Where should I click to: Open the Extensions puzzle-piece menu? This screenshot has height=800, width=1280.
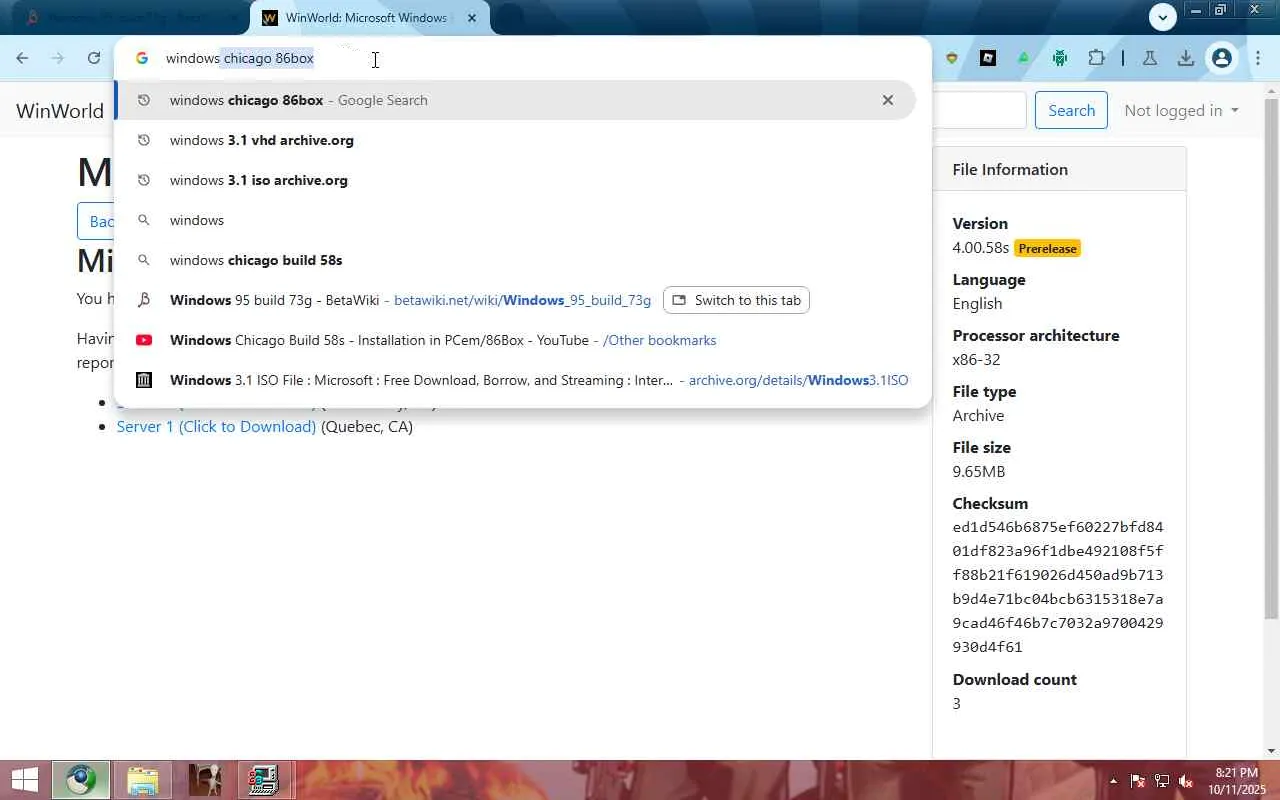[x=1096, y=58]
